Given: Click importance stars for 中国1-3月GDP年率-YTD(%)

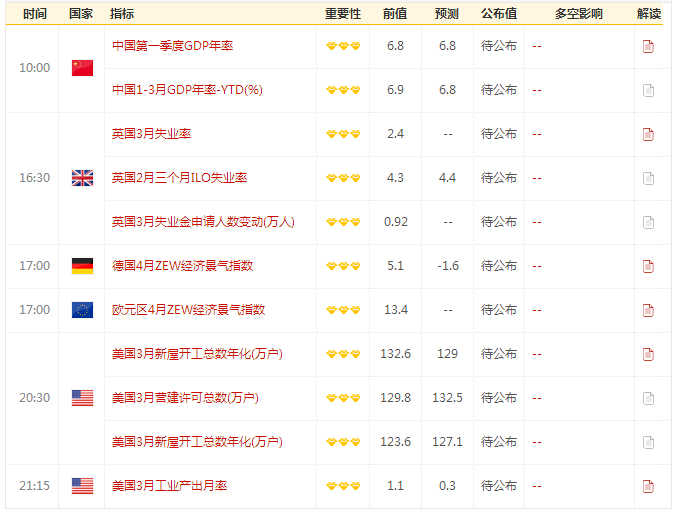Looking at the screenshot, I should coord(343,90).
